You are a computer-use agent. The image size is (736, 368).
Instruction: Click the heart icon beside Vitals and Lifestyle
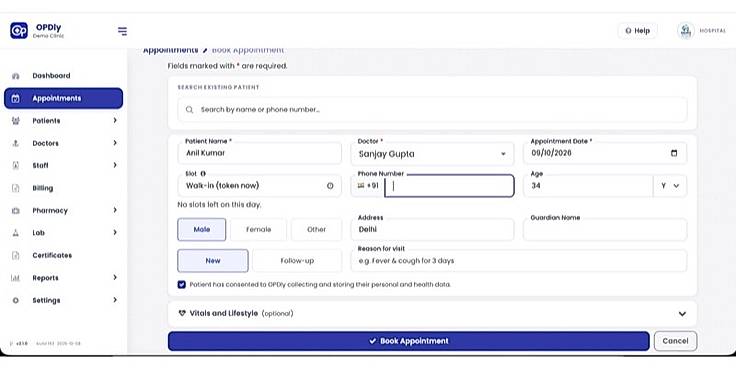(x=182, y=313)
